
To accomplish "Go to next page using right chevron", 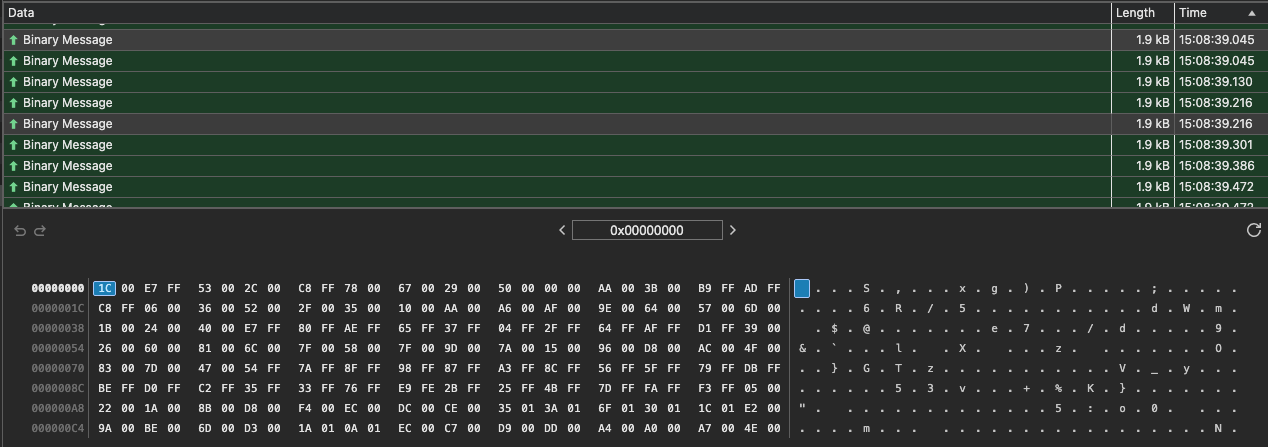I will pos(733,230).
